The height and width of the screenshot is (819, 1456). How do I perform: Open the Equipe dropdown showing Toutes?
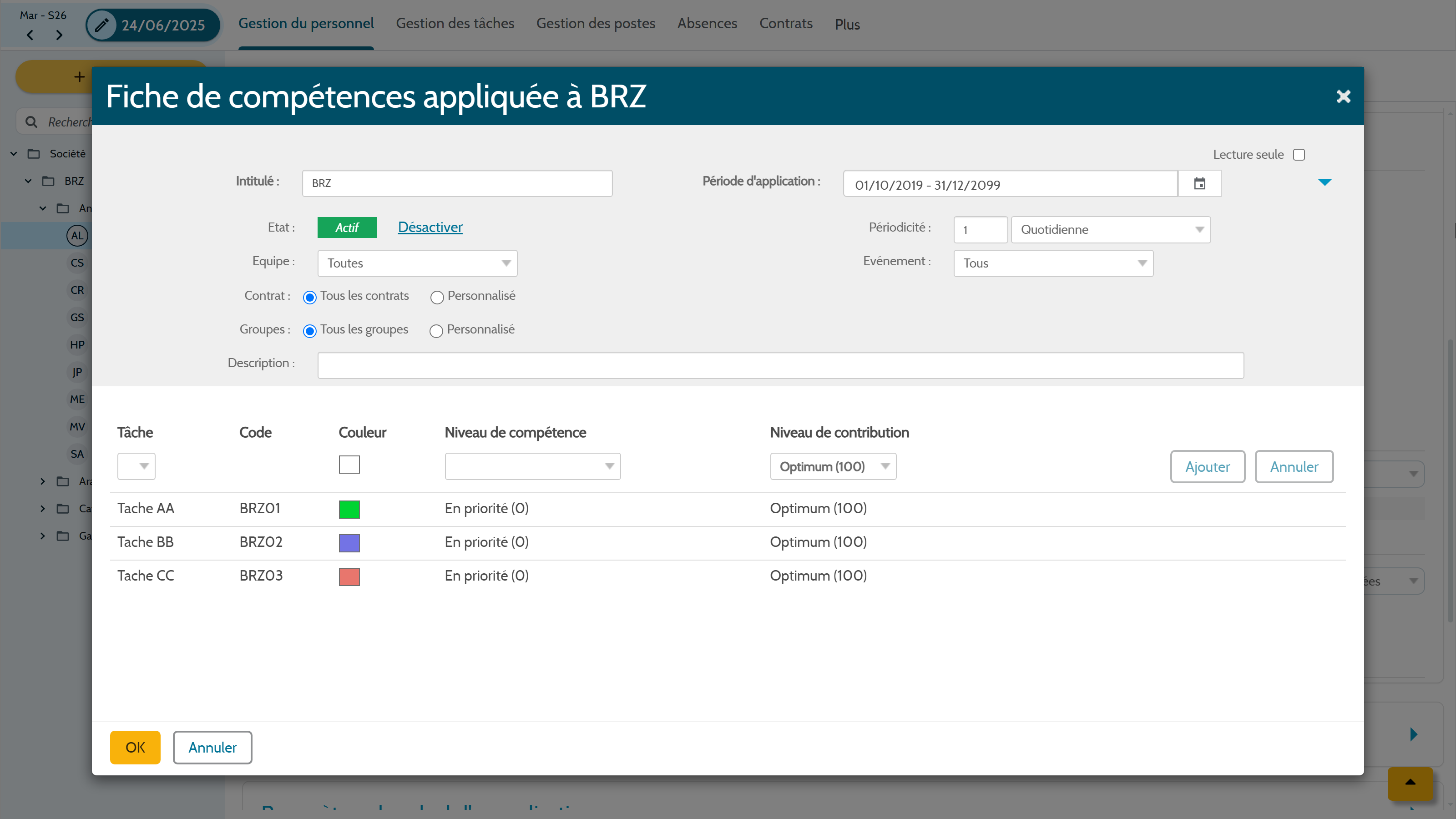(x=417, y=263)
